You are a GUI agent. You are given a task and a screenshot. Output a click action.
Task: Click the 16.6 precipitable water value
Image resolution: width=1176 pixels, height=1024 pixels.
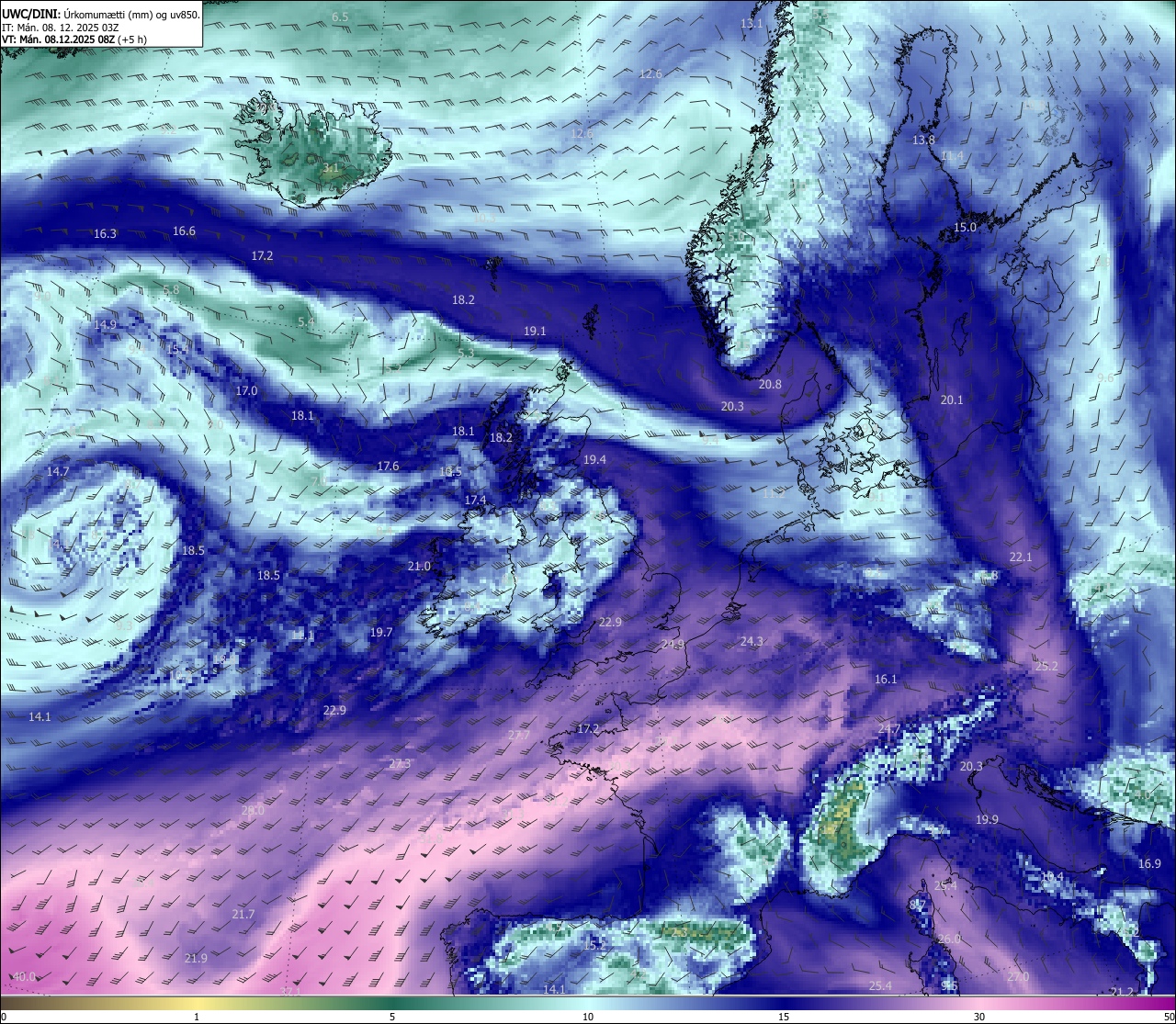point(185,231)
